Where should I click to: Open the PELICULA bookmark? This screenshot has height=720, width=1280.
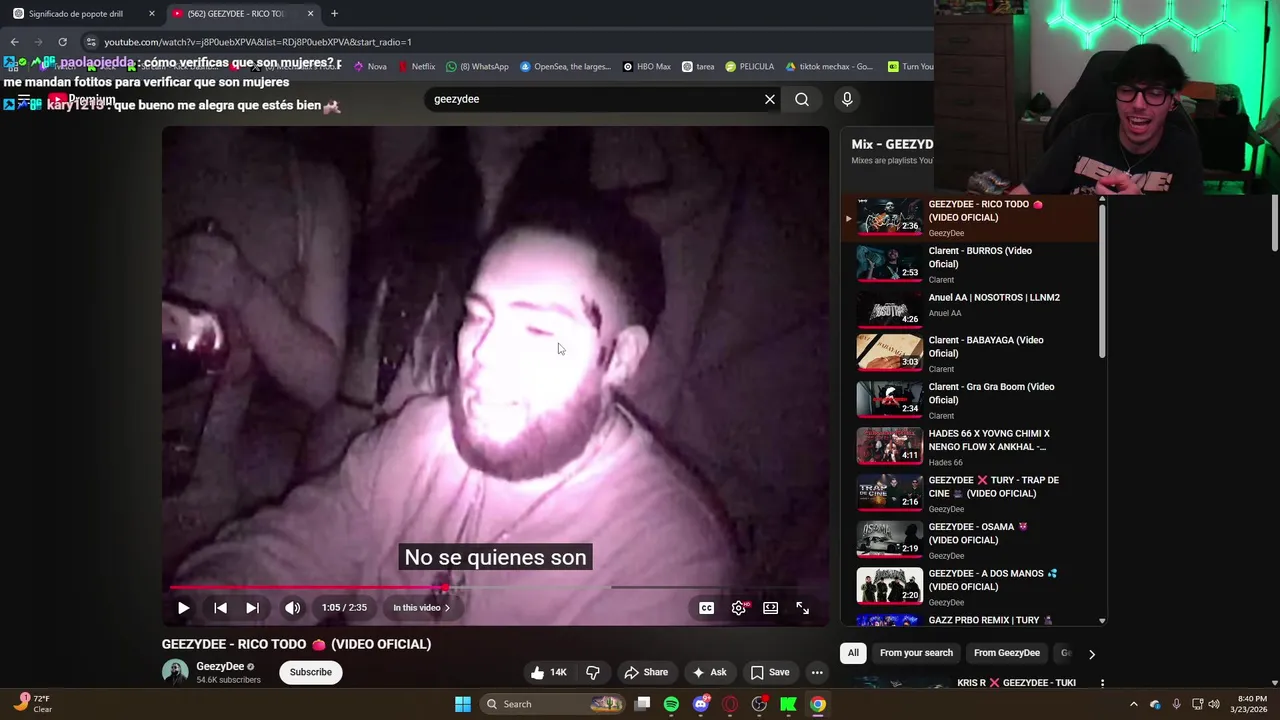[x=749, y=67]
